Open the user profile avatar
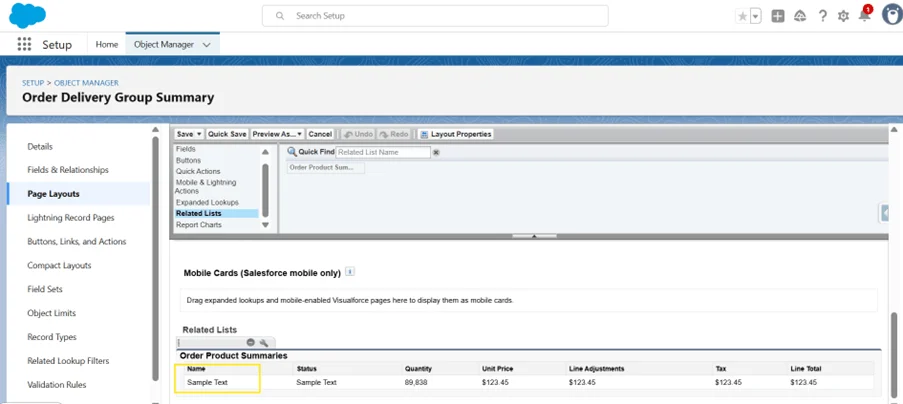The height and width of the screenshot is (404, 903). pyautogui.click(x=893, y=15)
